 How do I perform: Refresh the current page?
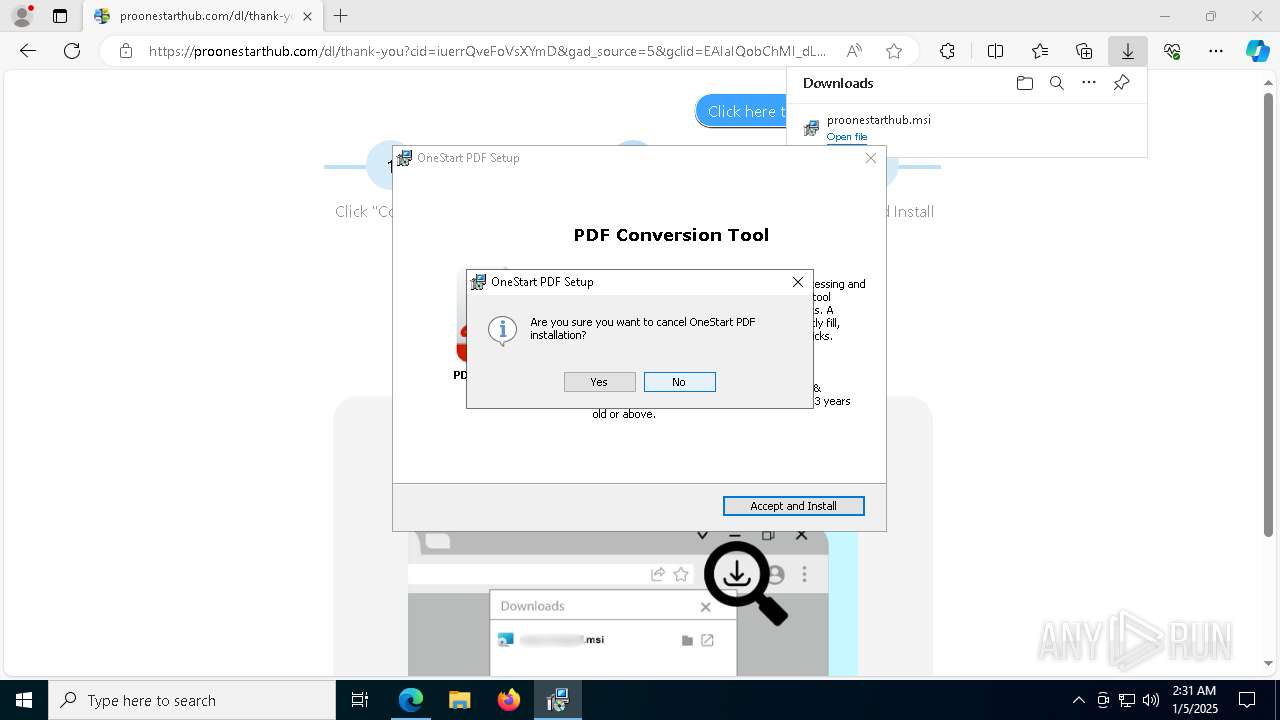pos(72,51)
